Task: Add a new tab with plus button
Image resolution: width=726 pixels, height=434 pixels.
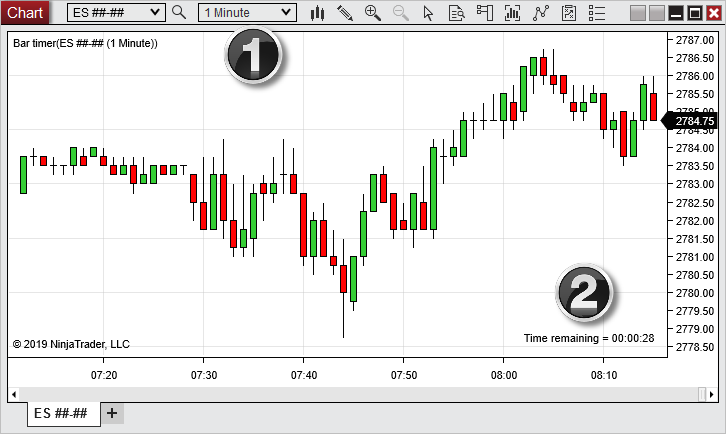Action: (112, 413)
